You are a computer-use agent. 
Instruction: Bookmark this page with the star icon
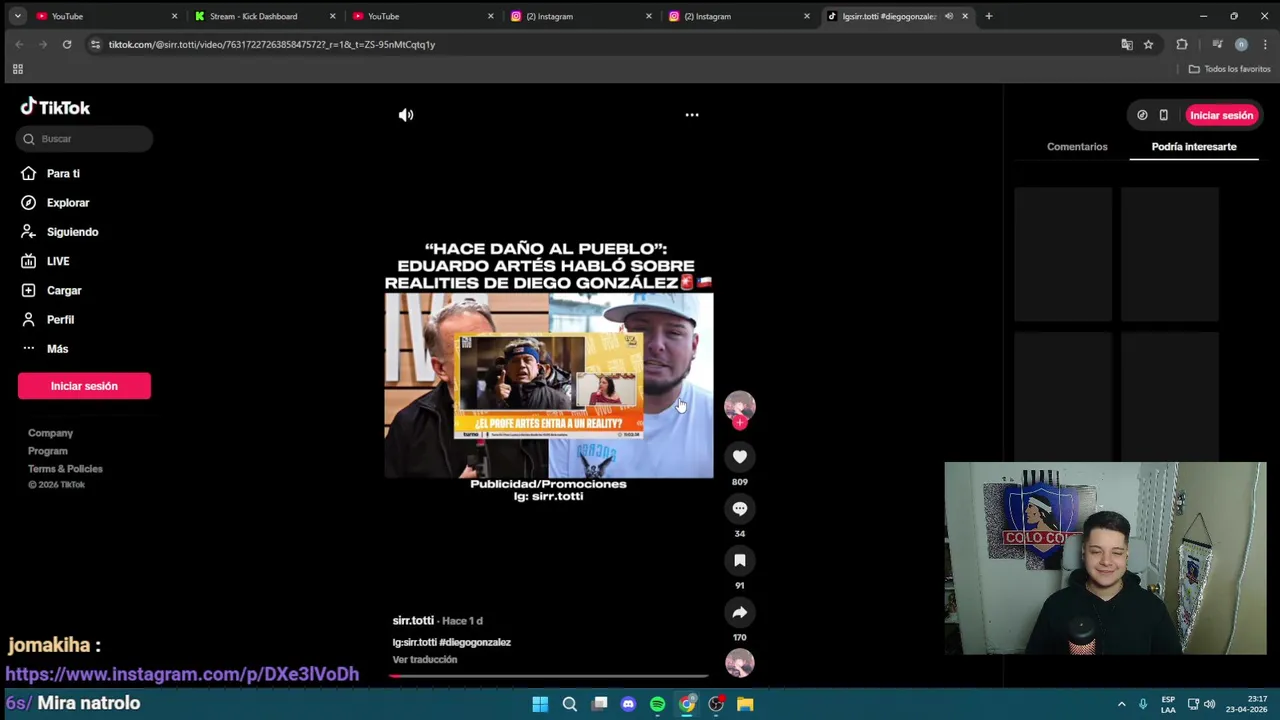(x=1148, y=44)
